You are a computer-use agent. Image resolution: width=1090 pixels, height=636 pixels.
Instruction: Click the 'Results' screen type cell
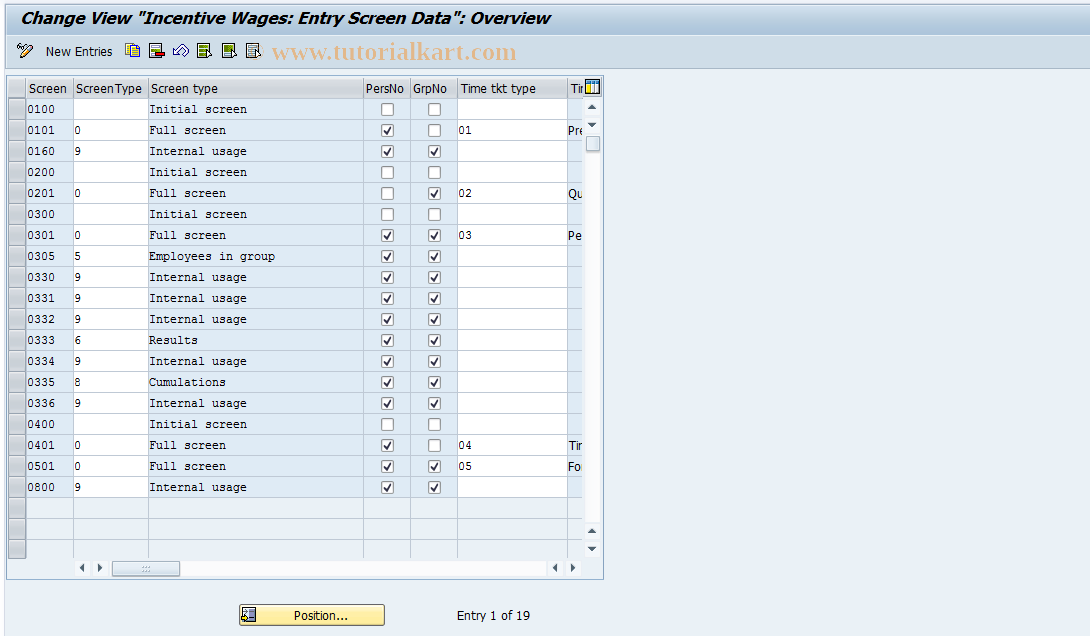click(256, 341)
